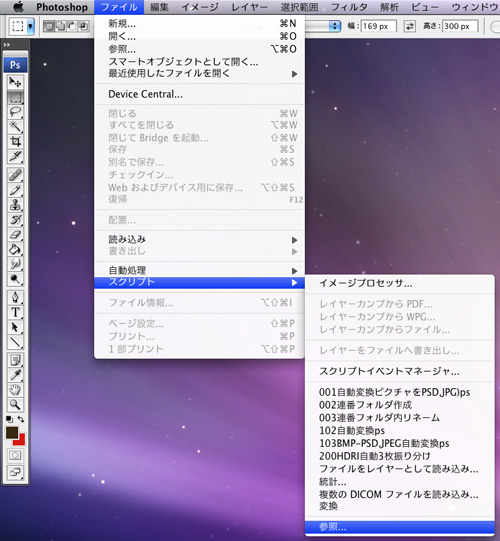
Task: Open スクリプトイベントマネージャ...
Action: [400, 372]
